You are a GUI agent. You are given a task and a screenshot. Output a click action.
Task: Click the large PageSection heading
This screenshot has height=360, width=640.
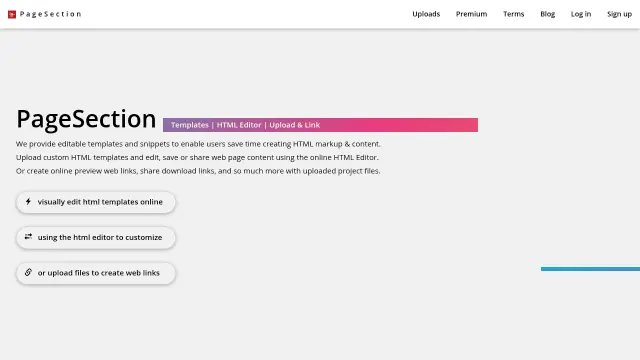86,119
